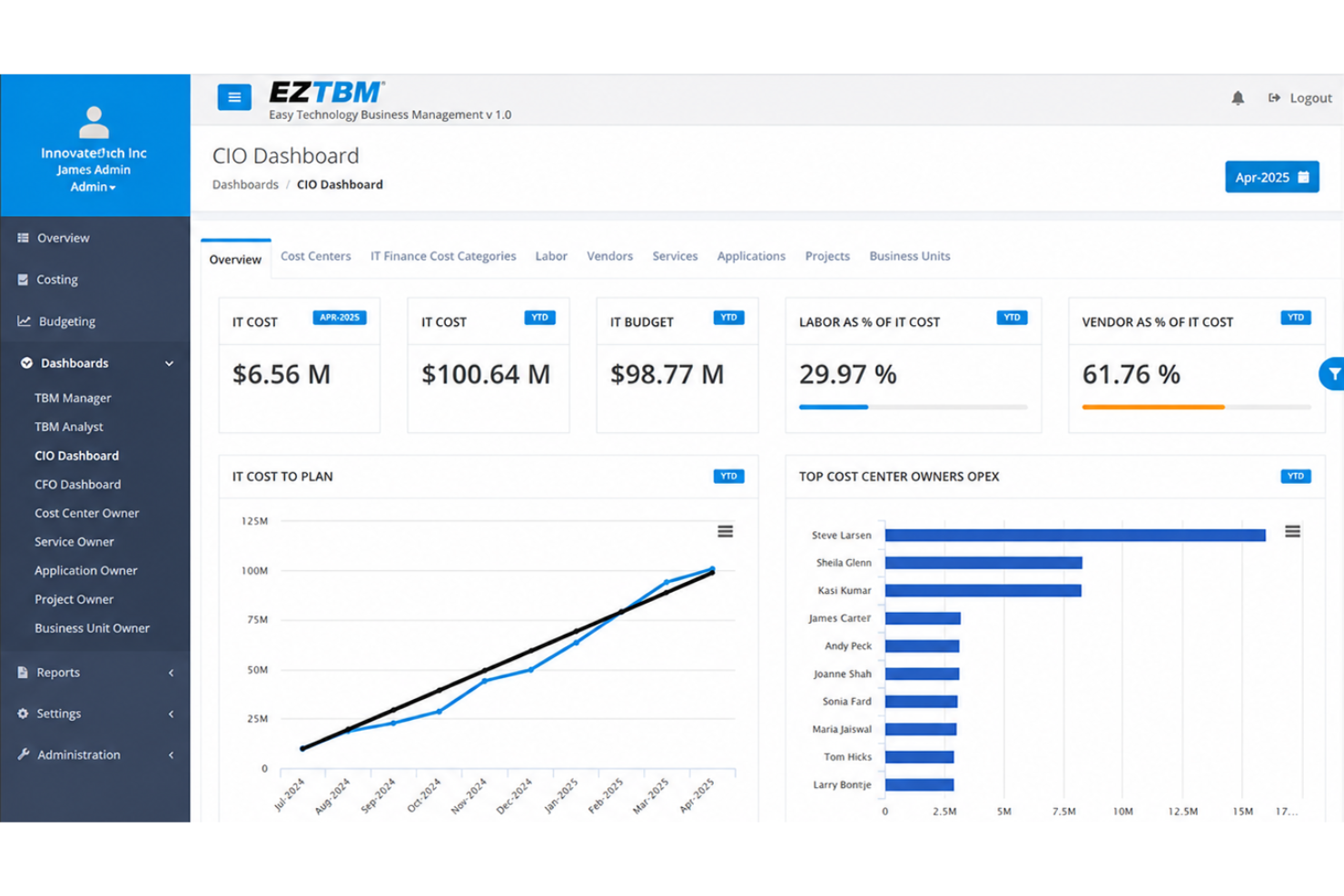Click Larry Bontje's OPEX bar
1344x896 pixels.
(x=919, y=785)
